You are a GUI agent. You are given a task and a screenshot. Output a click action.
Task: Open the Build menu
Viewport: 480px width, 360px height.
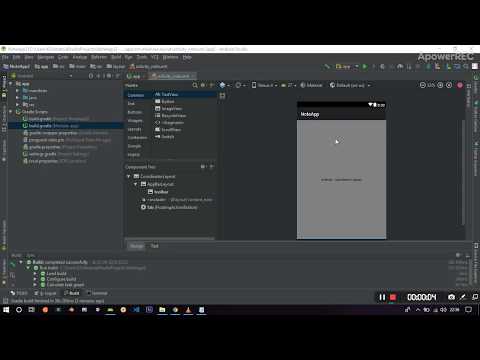coord(116,57)
